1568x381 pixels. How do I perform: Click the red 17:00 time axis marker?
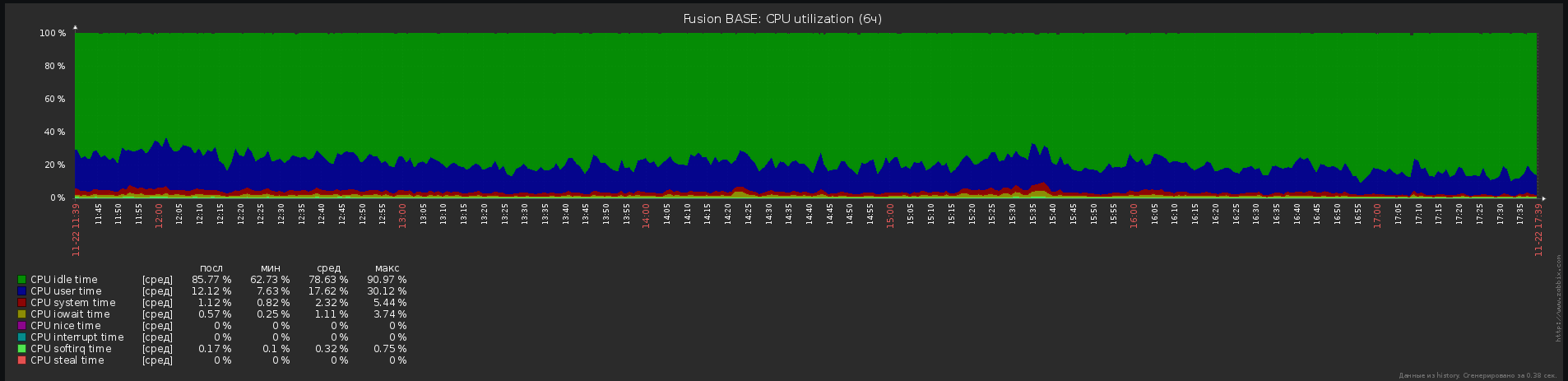1376,216
